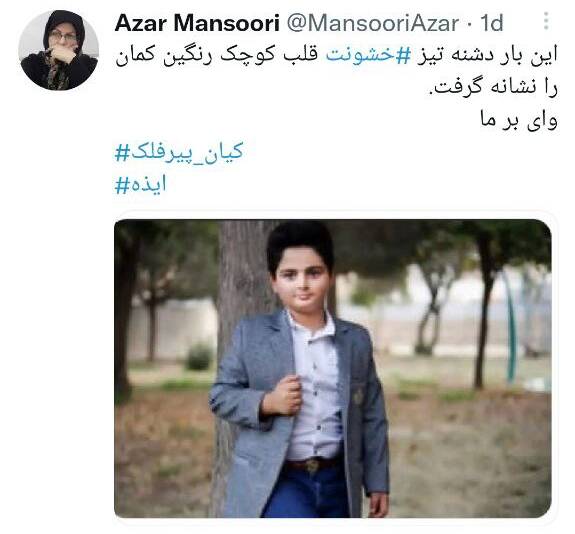Click the tweet text line 'وای بر ما'

519,120
